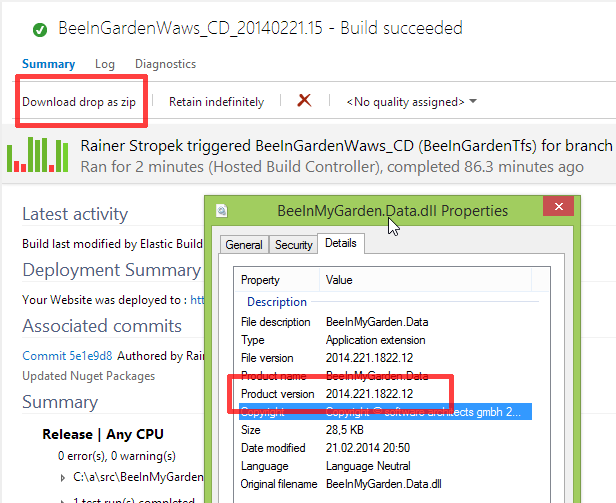
Task: Click Download drop as zip
Action: 79,102
